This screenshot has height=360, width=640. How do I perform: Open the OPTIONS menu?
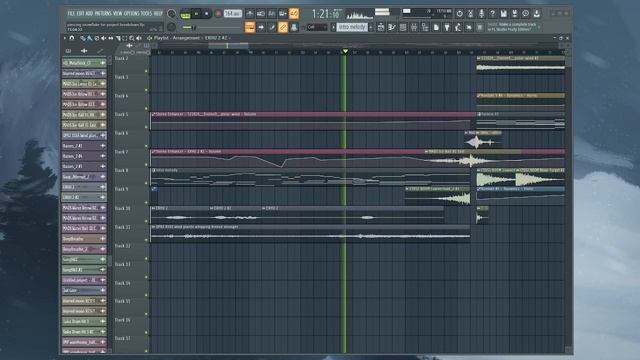pos(131,13)
